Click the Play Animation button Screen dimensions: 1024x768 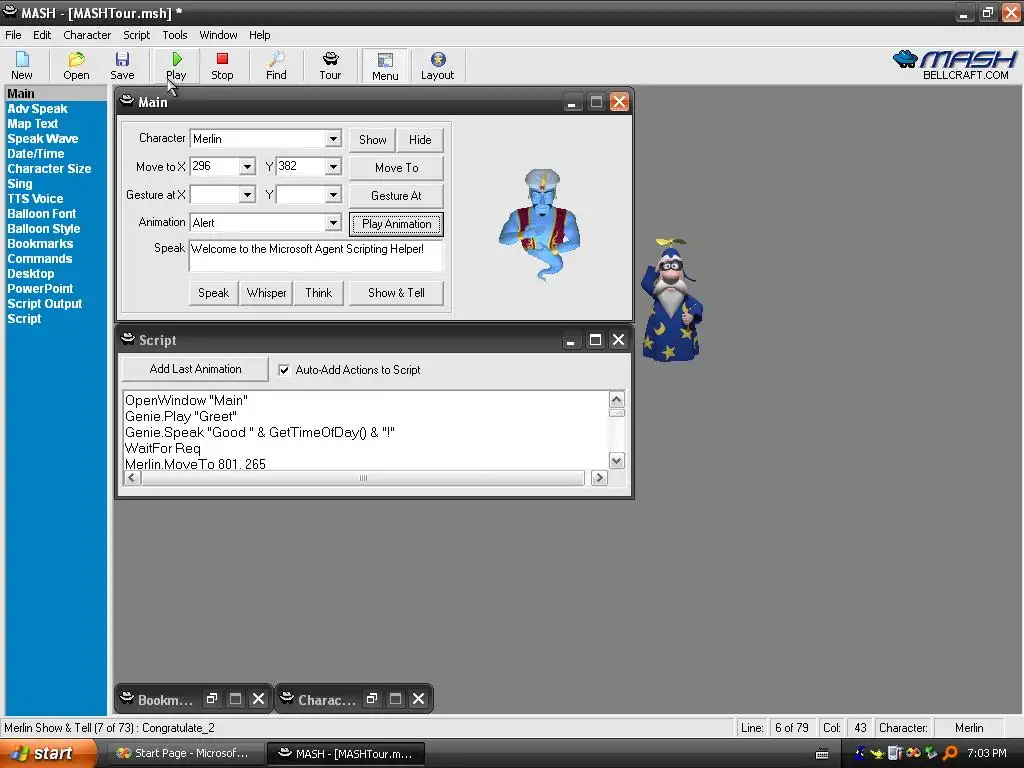coord(396,224)
